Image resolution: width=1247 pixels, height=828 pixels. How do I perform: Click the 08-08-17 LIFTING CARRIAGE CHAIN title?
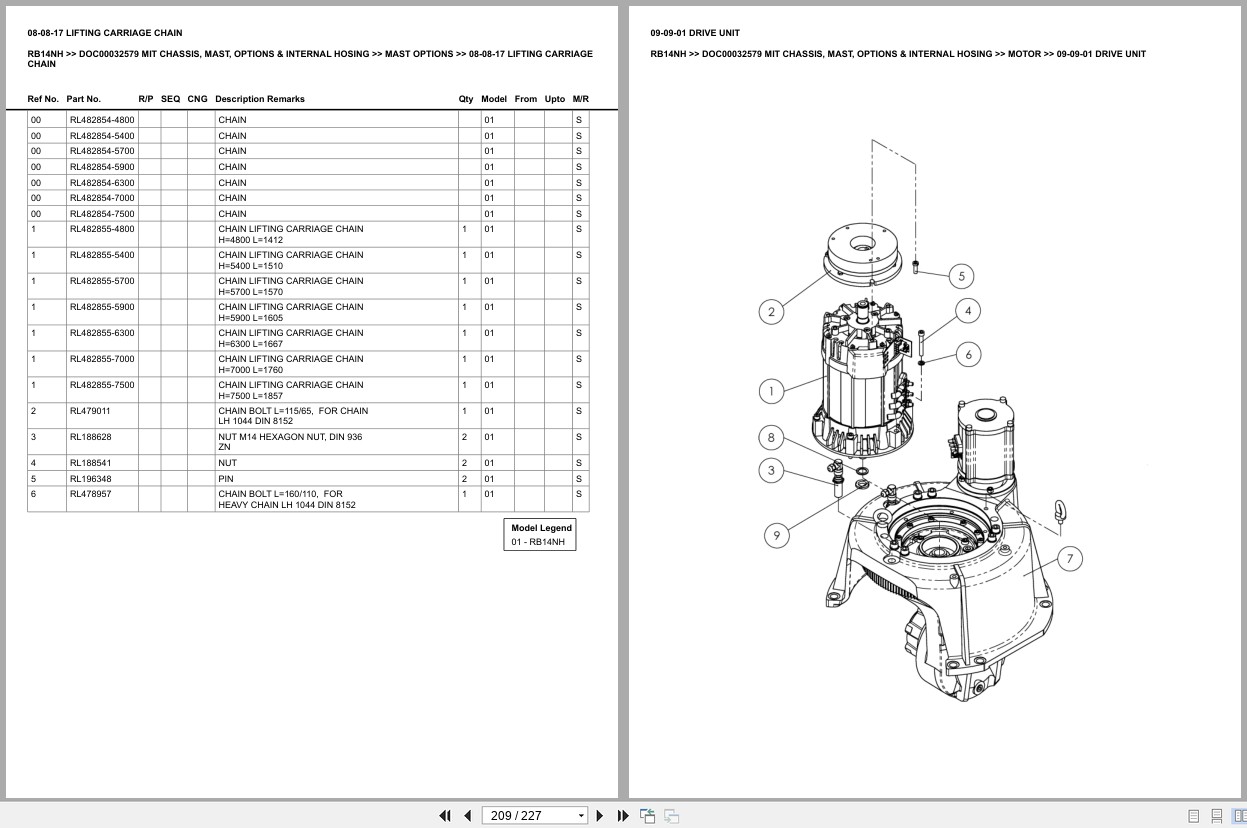tap(105, 33)
